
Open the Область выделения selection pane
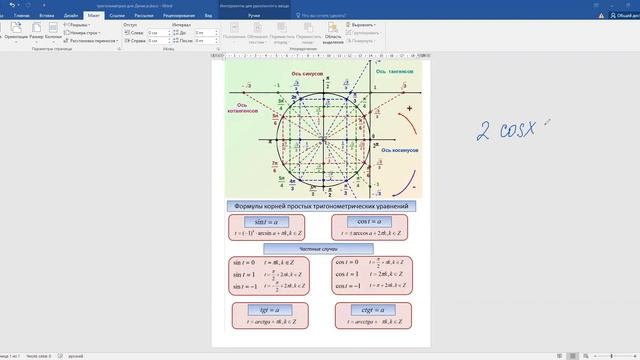[x=333, y=33]
